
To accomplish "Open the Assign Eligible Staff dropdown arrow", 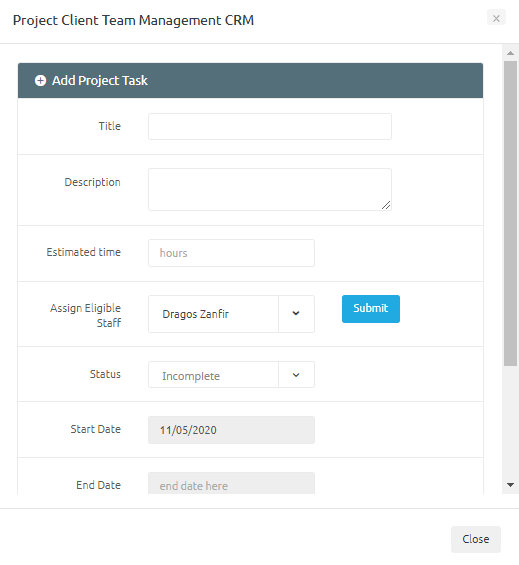I will pyautogui.click(x=296, y=314).
